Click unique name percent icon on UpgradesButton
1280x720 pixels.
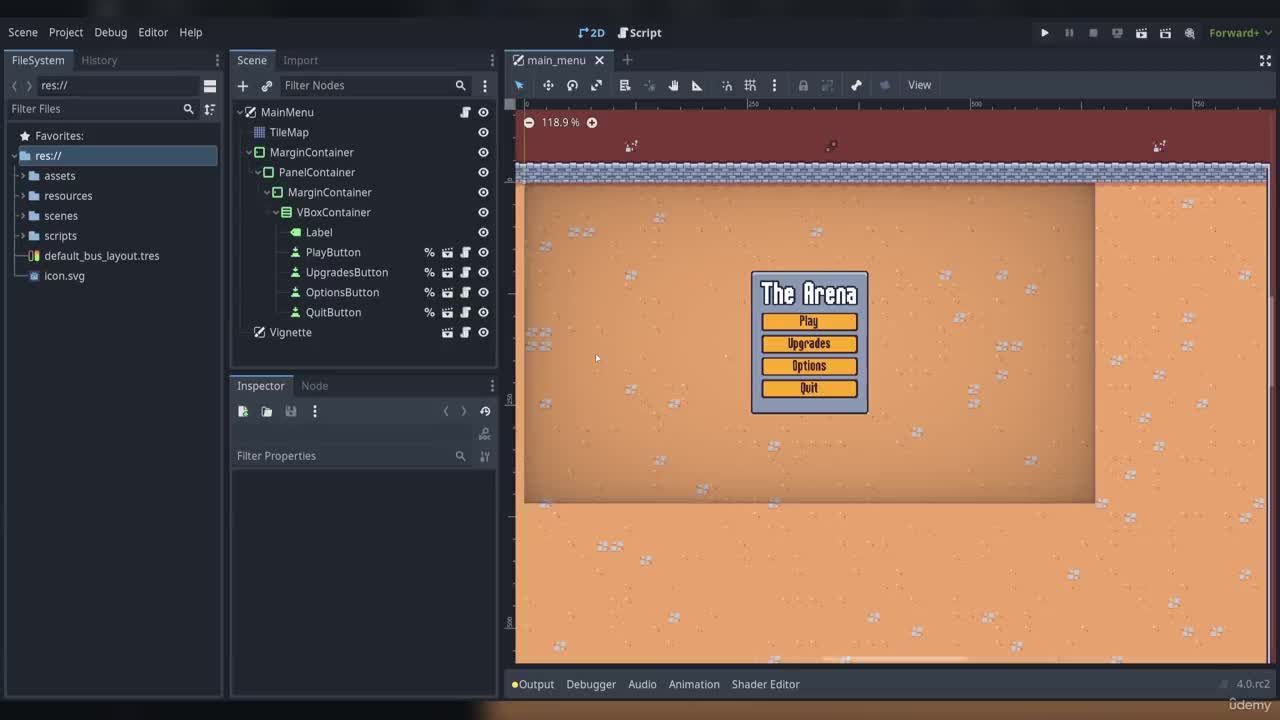429,272
